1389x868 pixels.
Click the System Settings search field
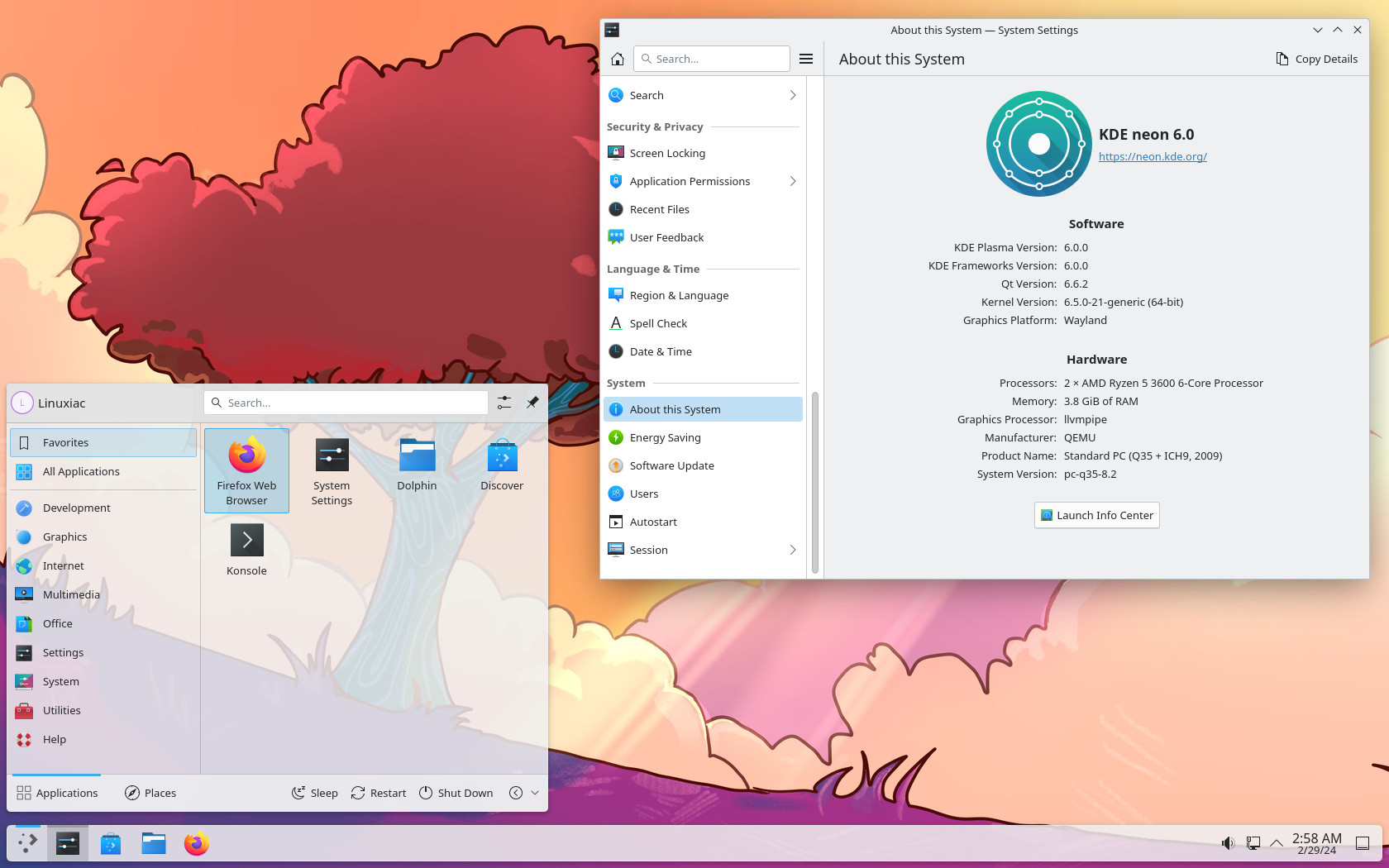point(712,59)
